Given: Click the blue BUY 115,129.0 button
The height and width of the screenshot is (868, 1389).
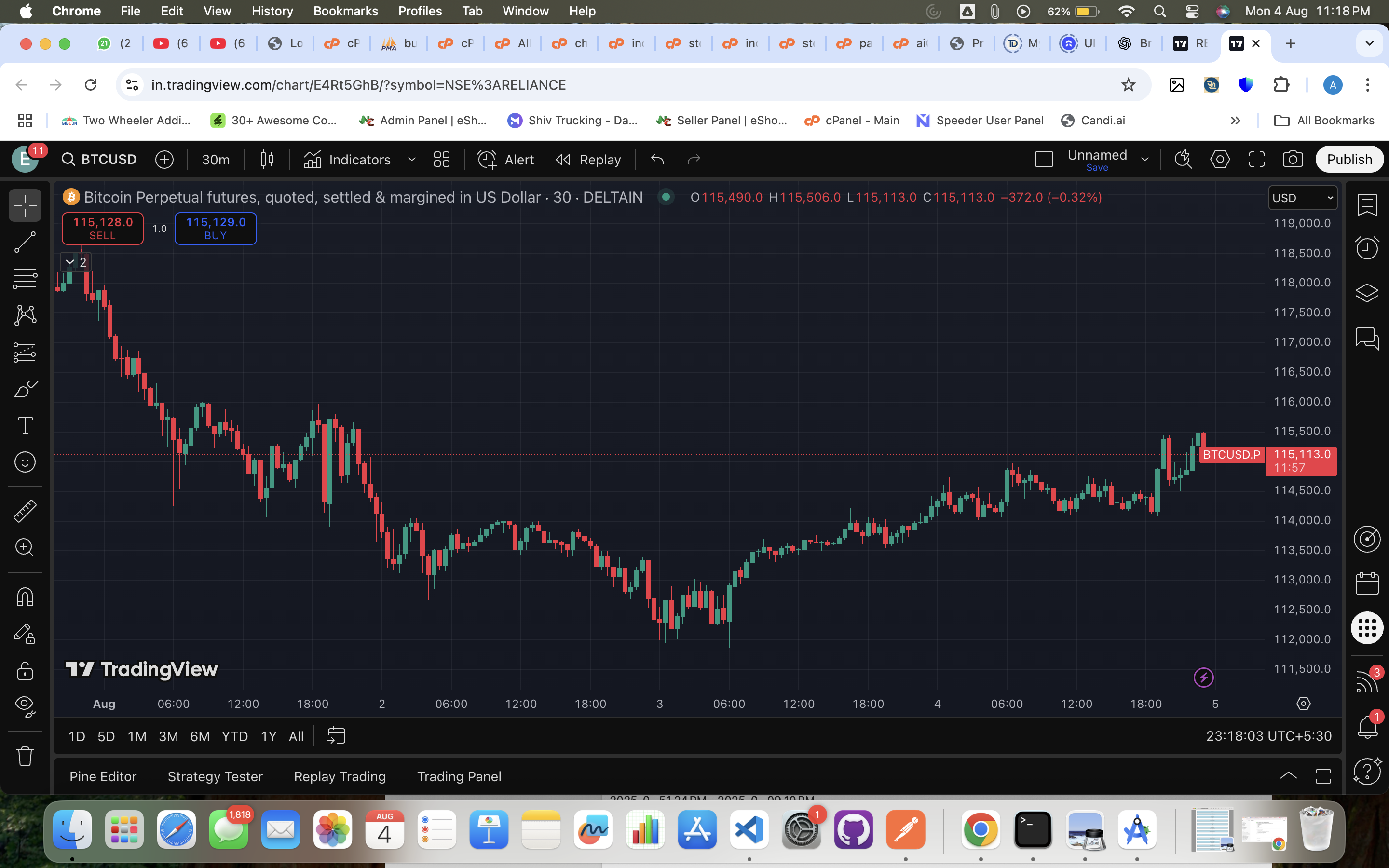Looking at the screenshot, I should (215, 228).
